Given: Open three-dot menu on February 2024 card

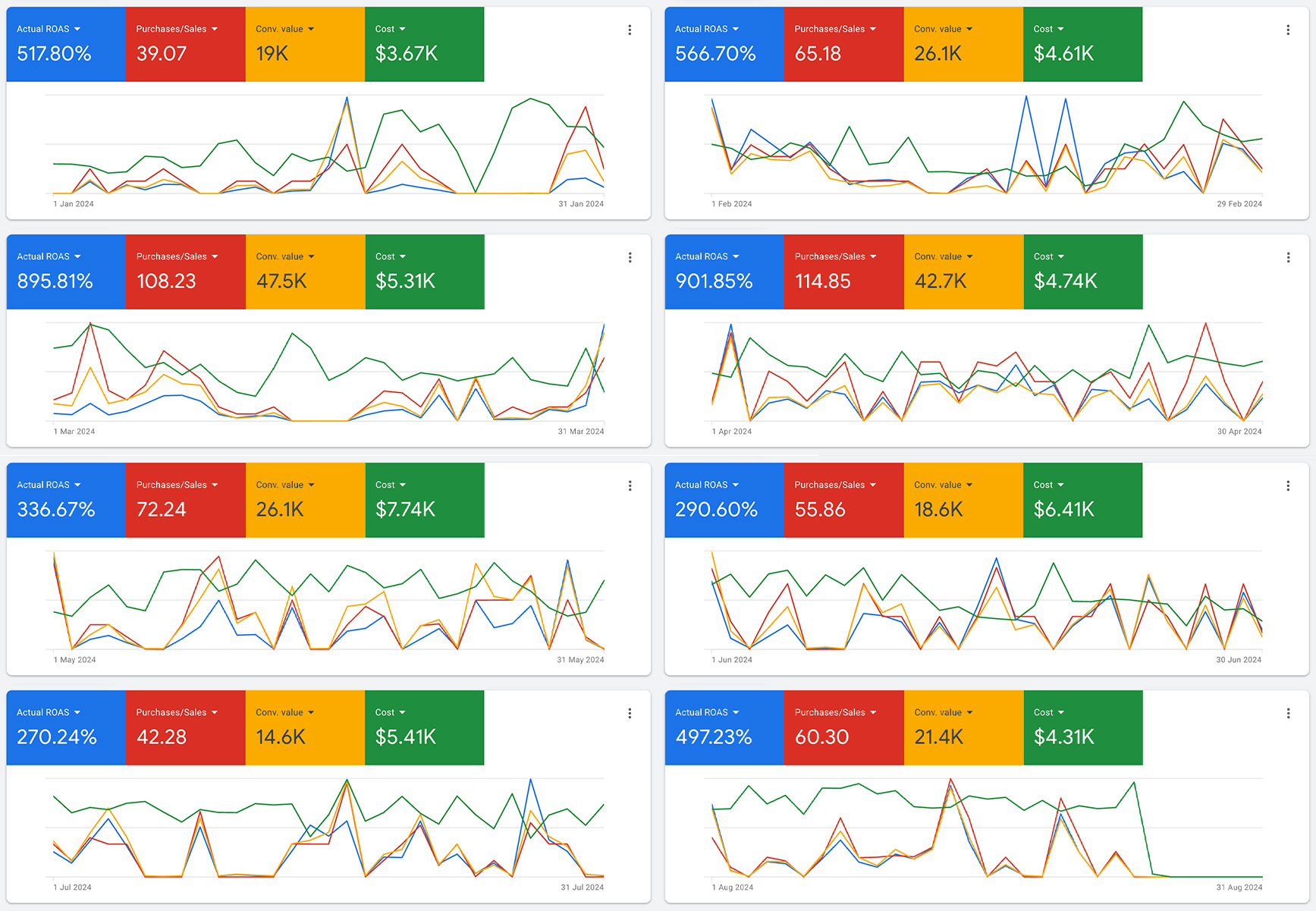Looking at the screenshot, I should 1288,30.
